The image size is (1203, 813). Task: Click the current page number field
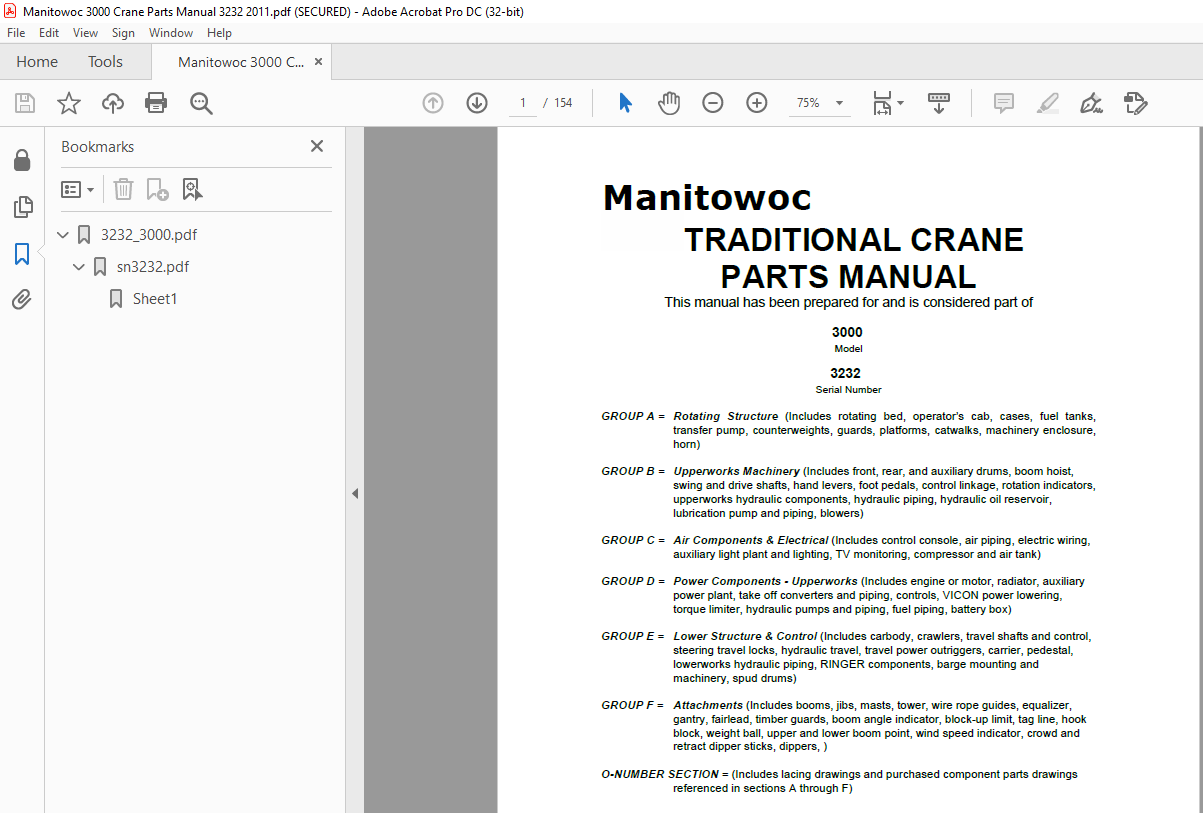click(522, 103)
